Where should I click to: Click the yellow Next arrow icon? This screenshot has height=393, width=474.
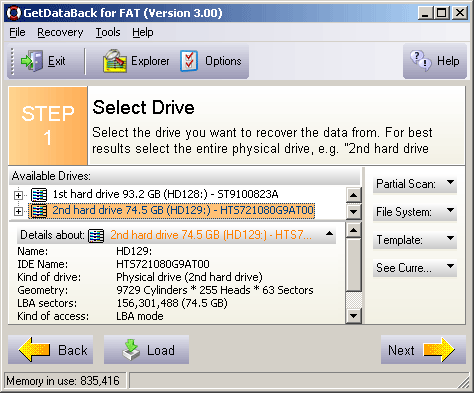click(439, 349)
